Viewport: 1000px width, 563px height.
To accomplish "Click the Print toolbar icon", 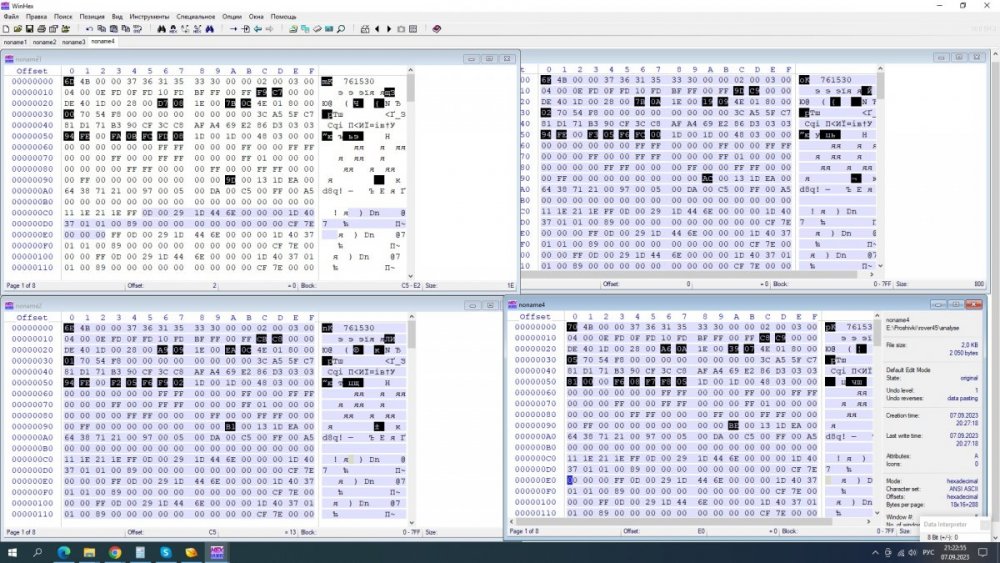I will (x=41, y=29).
